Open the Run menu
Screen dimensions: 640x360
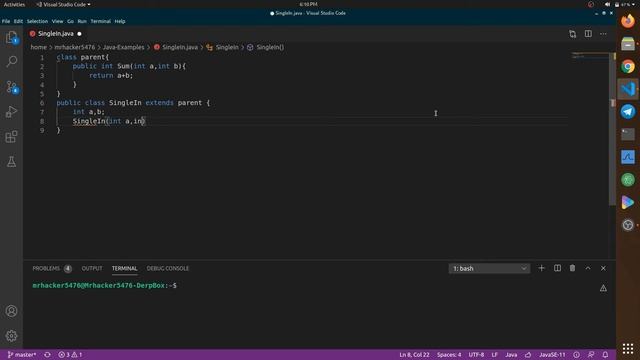[82, 21]
